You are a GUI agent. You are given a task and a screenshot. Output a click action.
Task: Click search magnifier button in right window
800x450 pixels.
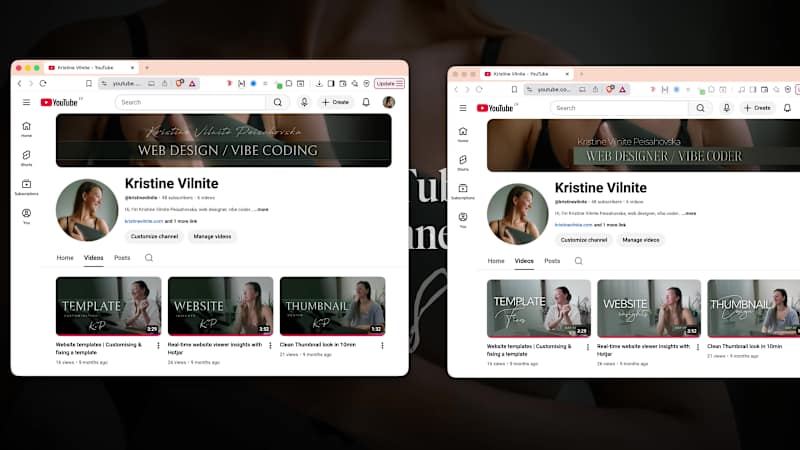pos(701,108)
